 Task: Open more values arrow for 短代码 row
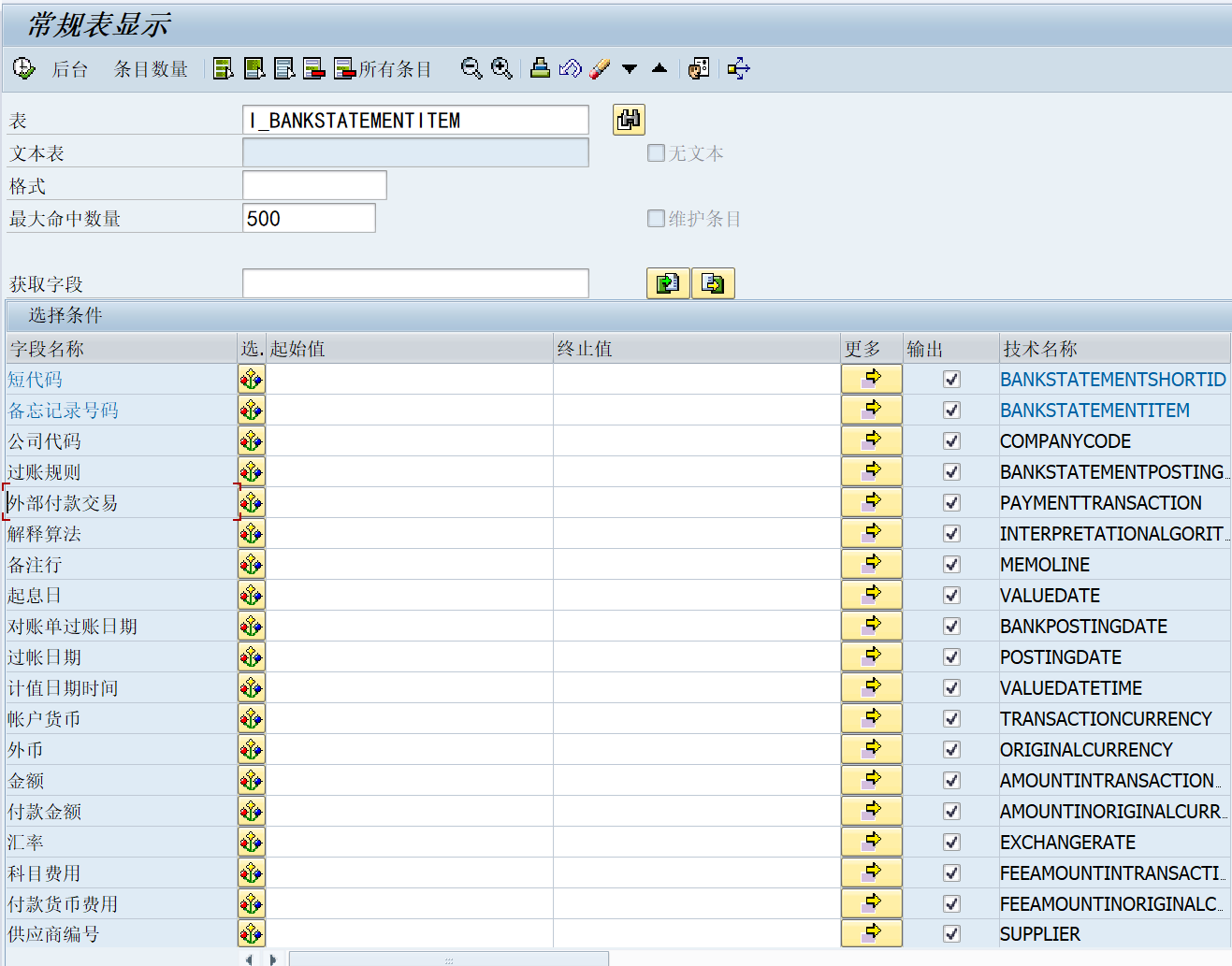coord(872,379)
